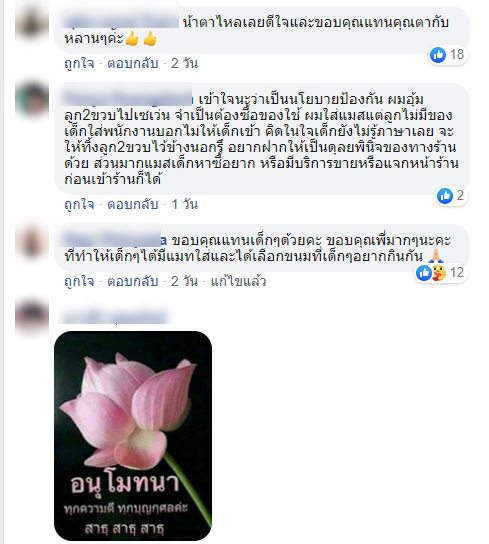This screenshot has height=544, width=489.
Task: Click the blurred name of fourth commenter
Action: click(116, 316)
